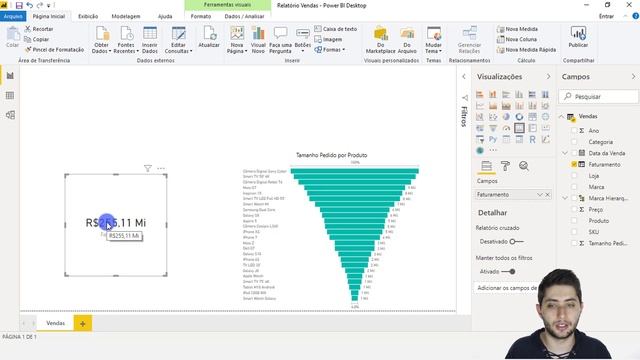Click the filter icon above the card visual
The image size is (640, 360).
click(148, 168)
